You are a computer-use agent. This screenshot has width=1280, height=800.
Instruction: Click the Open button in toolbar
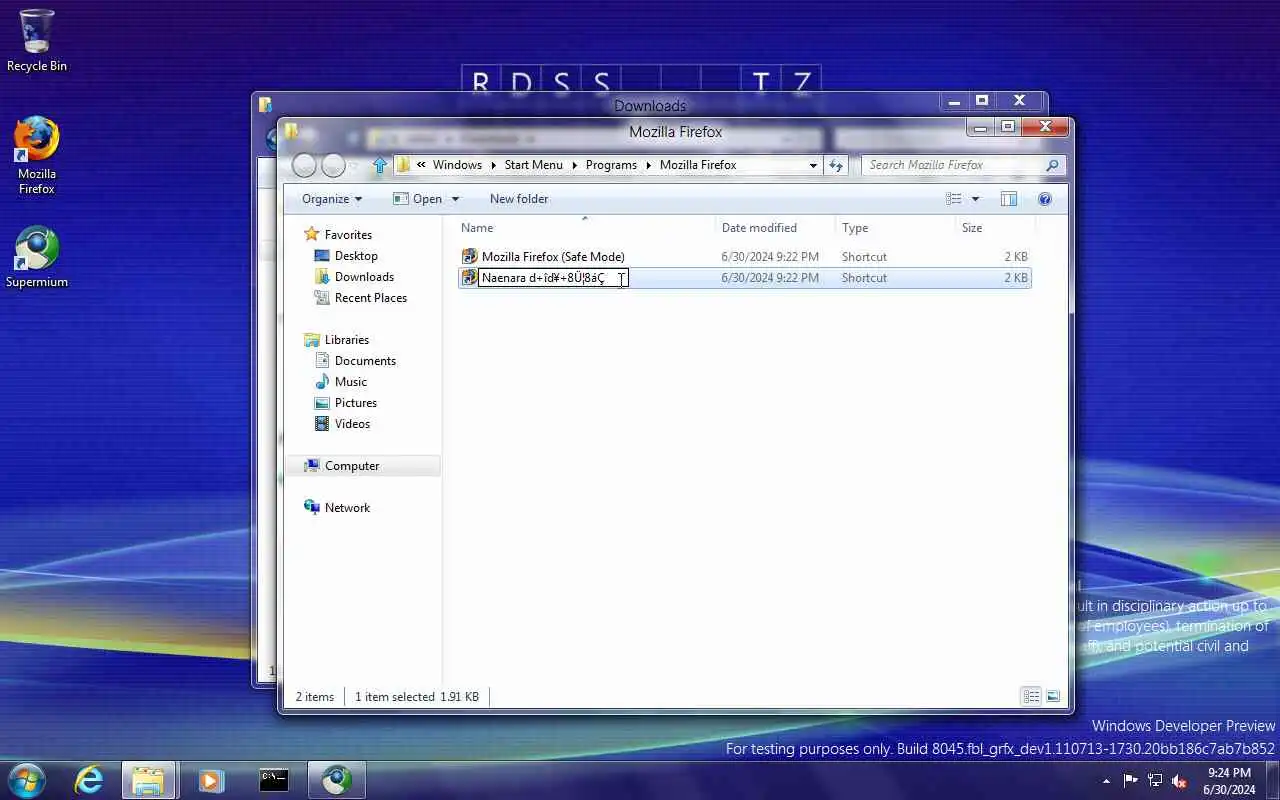(x=418, y=199)
